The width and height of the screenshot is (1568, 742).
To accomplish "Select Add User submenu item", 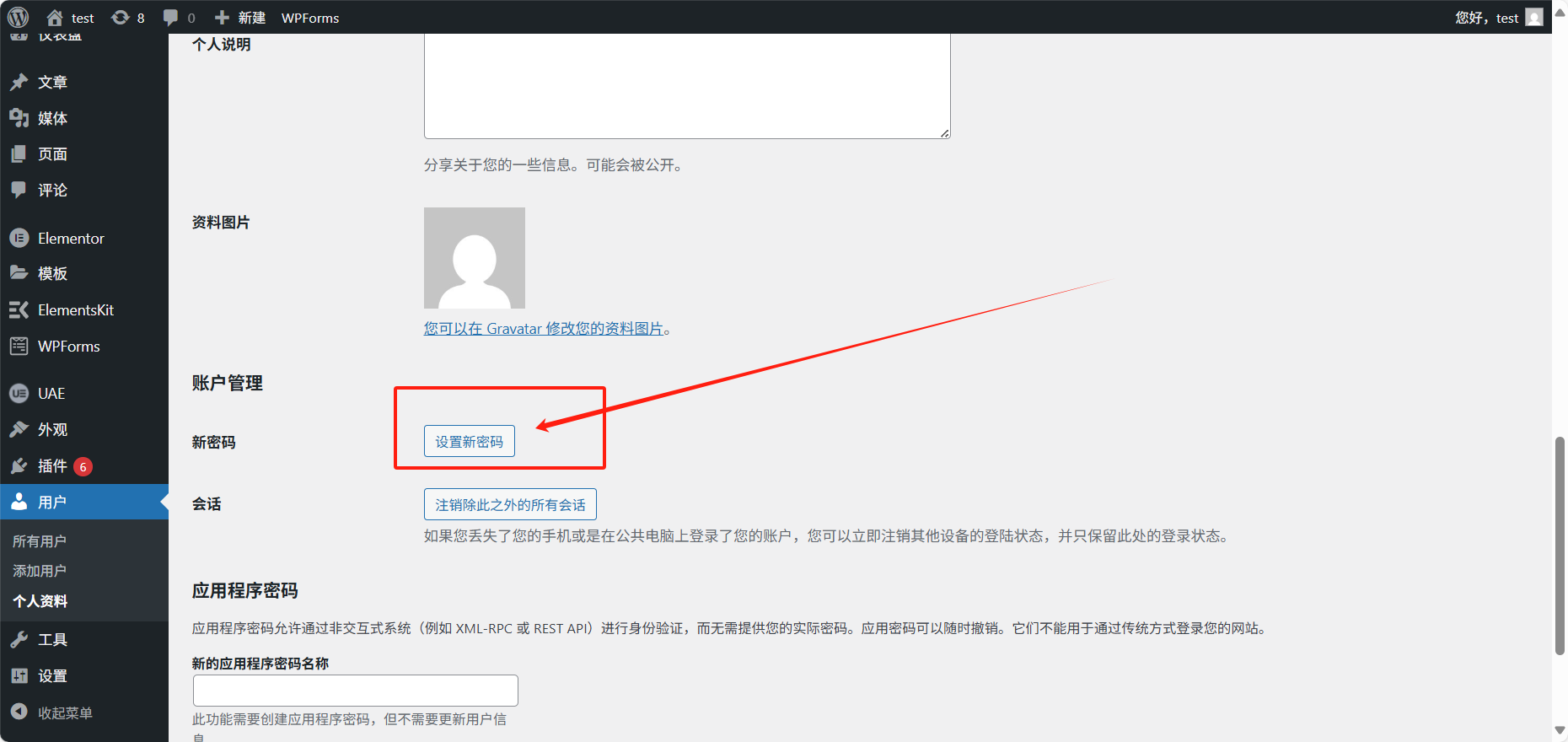I will click(x=40, y=571).
